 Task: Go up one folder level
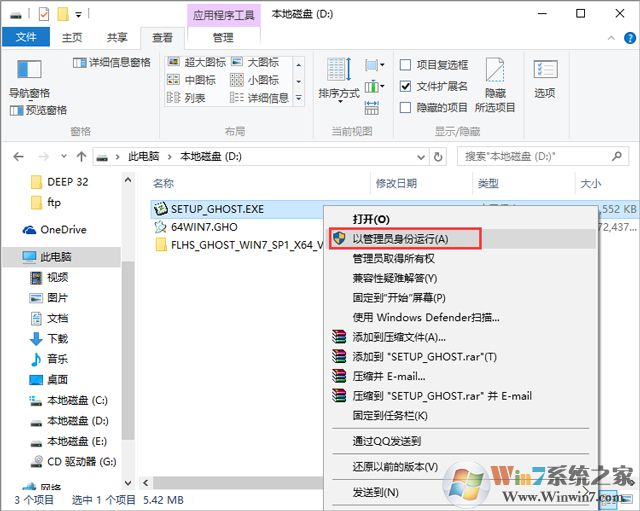point(81,157)
